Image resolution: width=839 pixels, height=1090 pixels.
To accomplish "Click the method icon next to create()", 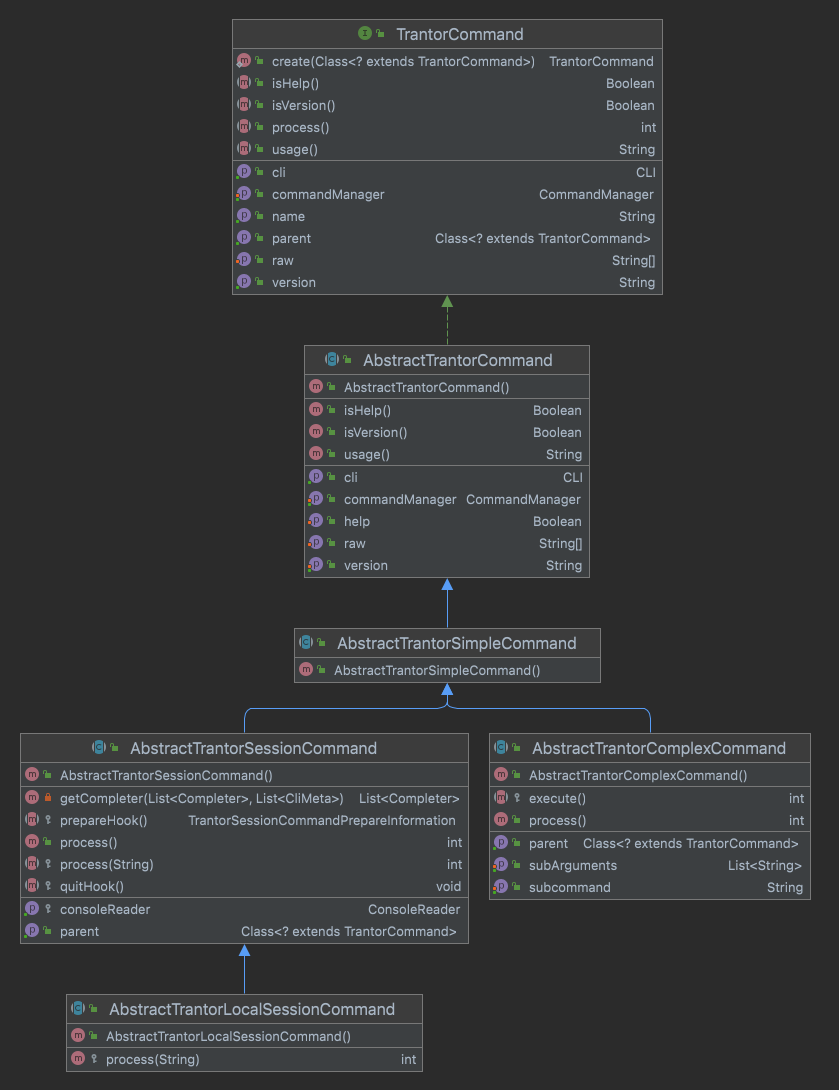I will (242, 61).
